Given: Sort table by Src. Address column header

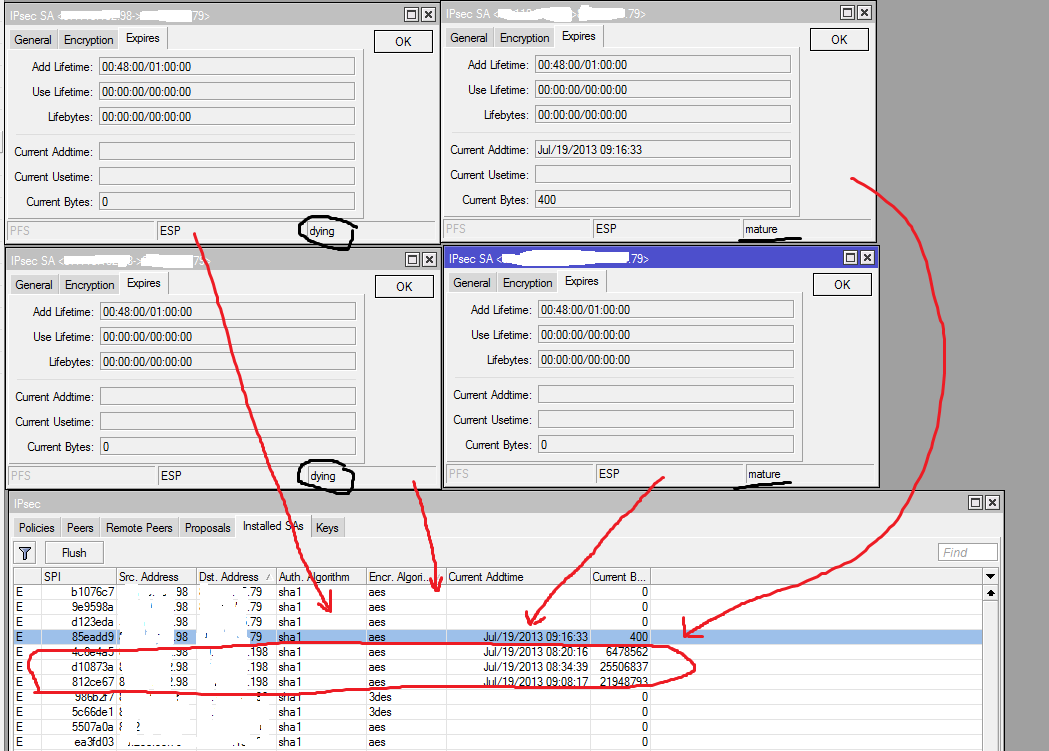Looking at the screenshot, I should pos(157,576).
